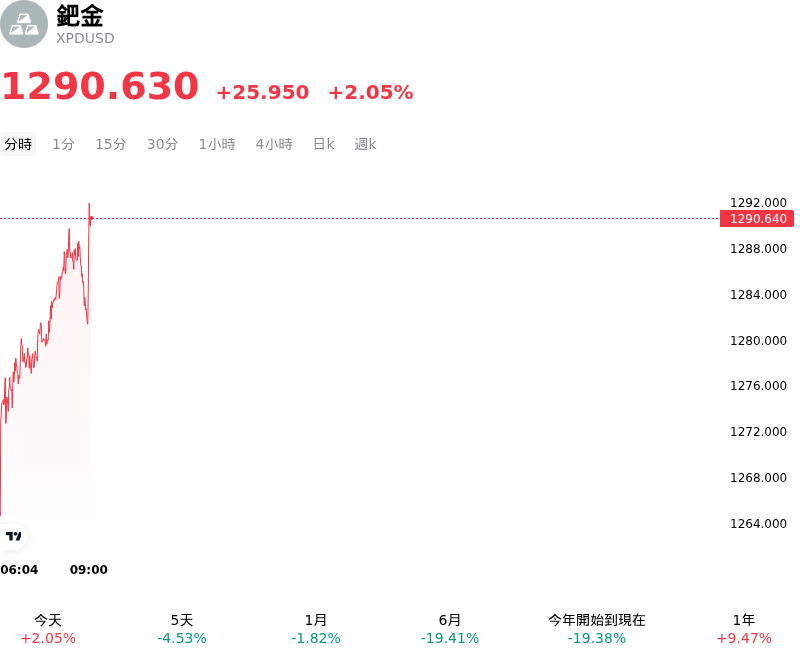Click the red 1290.640 price label
The width and height of the screenshot is (800, 658).
pyautogui.click(x=757, y=219)
